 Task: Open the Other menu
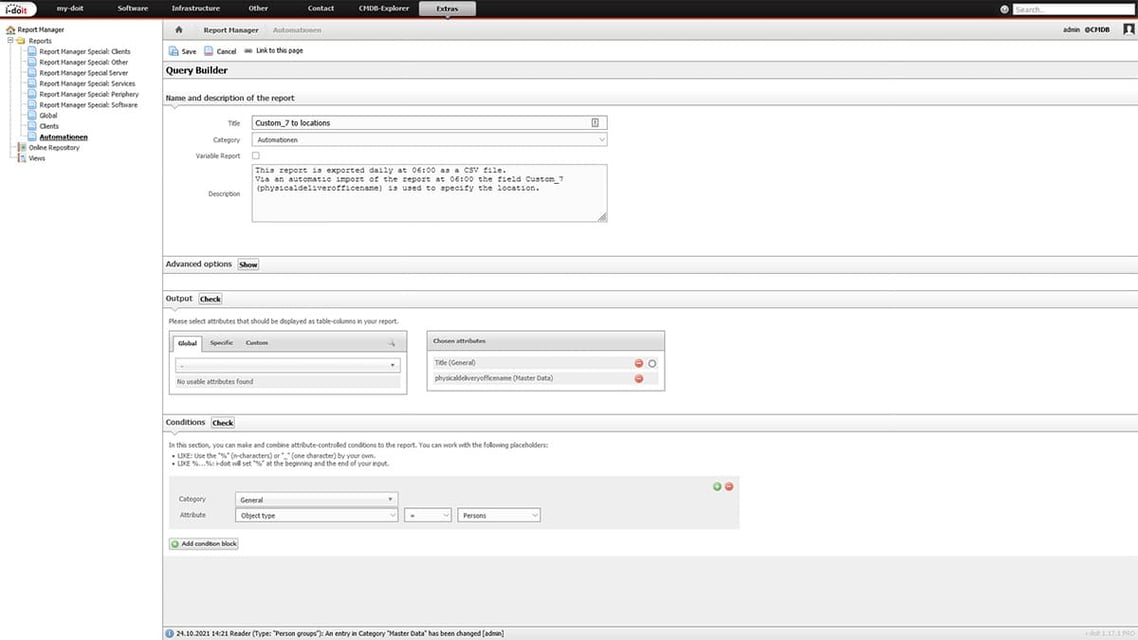click(258, 9)
